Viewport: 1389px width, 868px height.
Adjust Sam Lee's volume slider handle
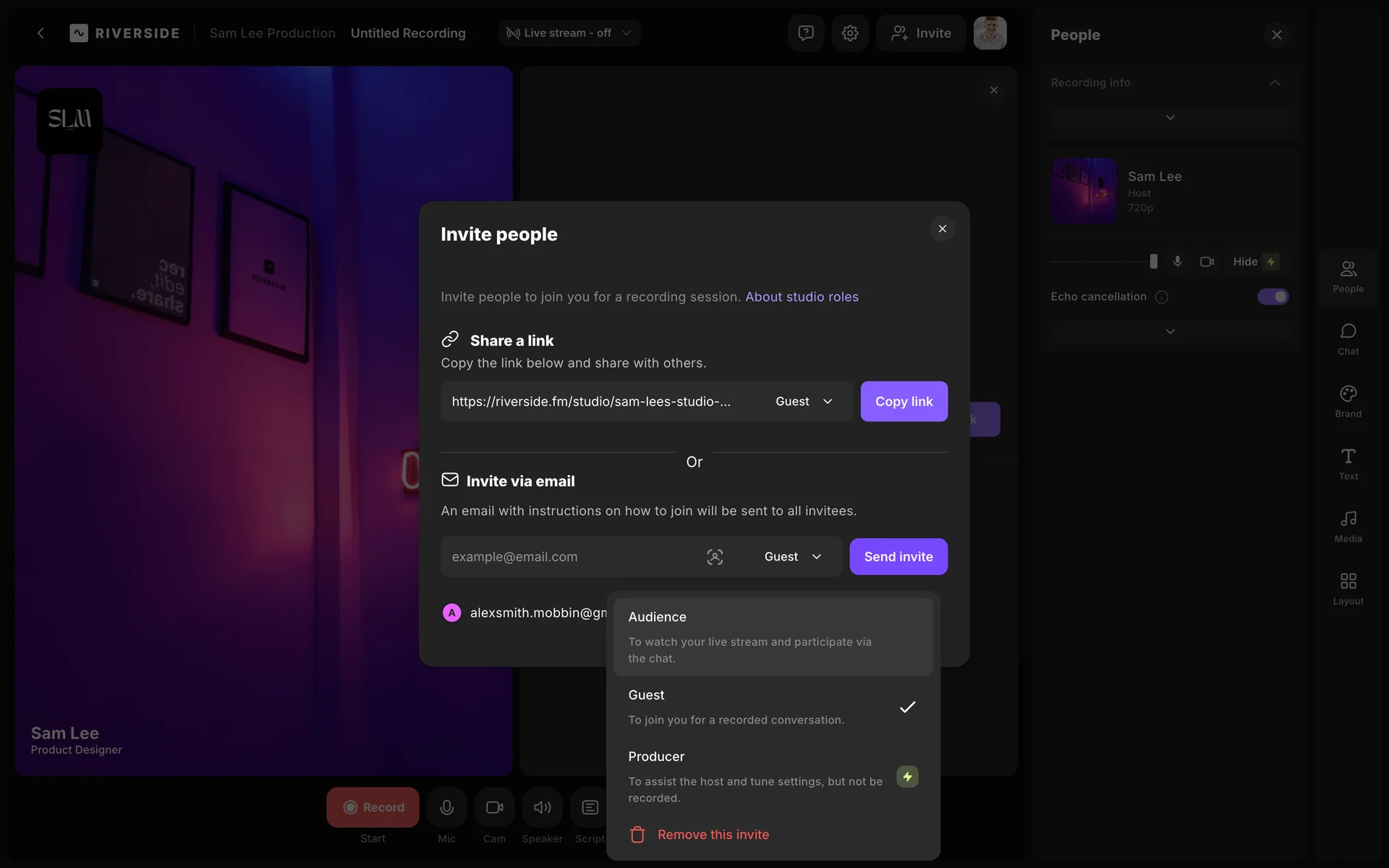(1153, 262)
